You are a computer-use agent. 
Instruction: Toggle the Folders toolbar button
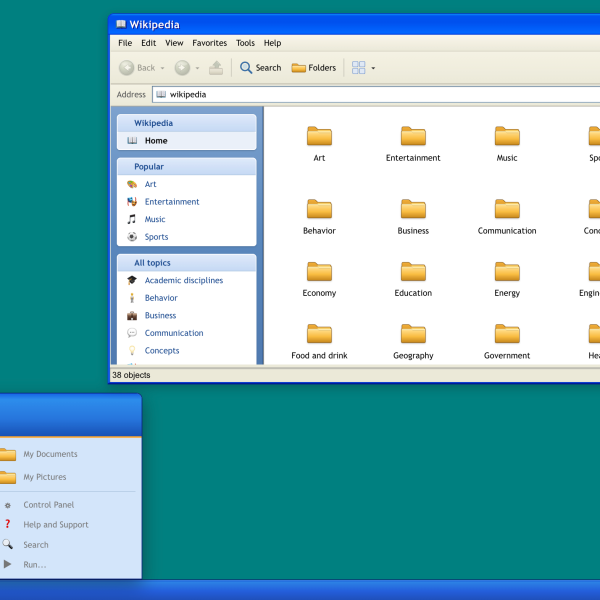coord(314,68)
